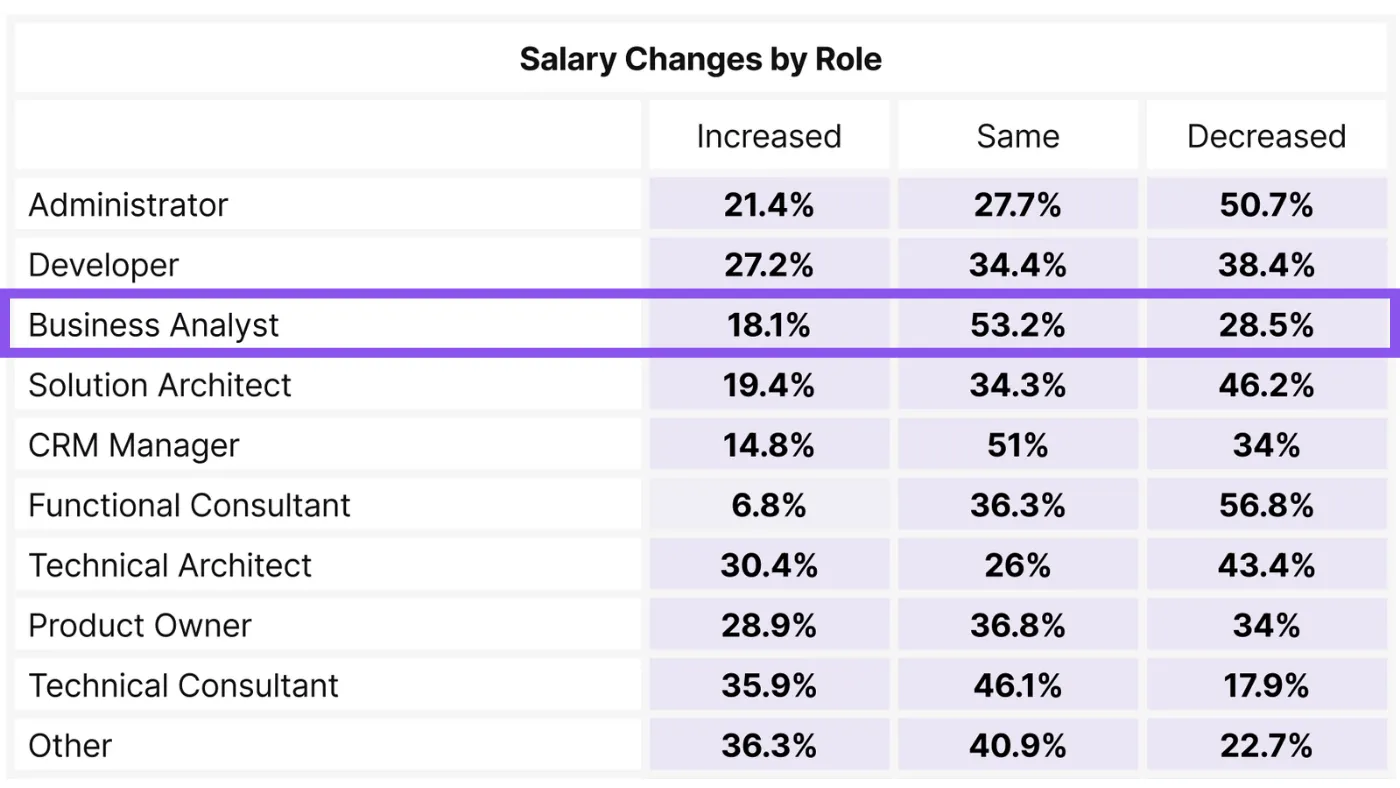Click the Technical Consultant row label
The width and height of the screenshot is (1400, 788).
184,685
